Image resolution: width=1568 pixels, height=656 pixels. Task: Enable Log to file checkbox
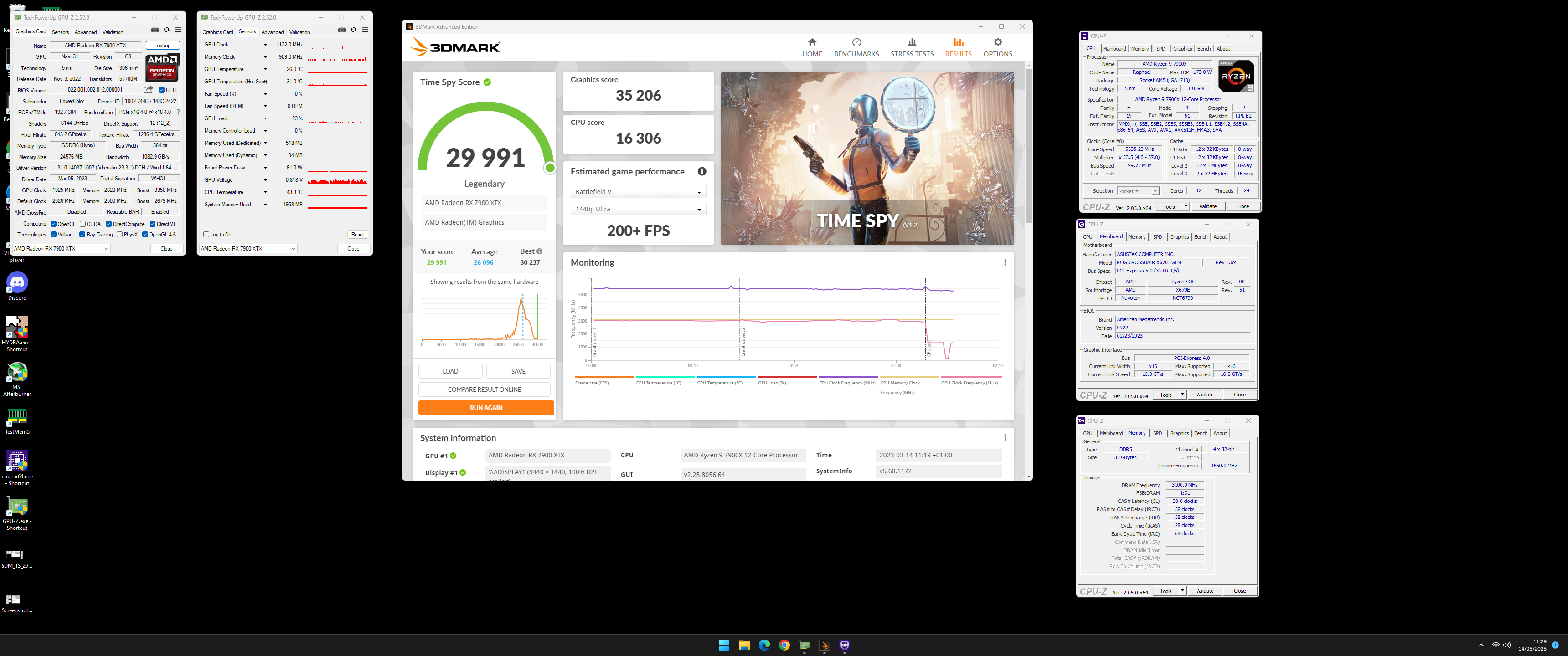(x=206, y=234)
